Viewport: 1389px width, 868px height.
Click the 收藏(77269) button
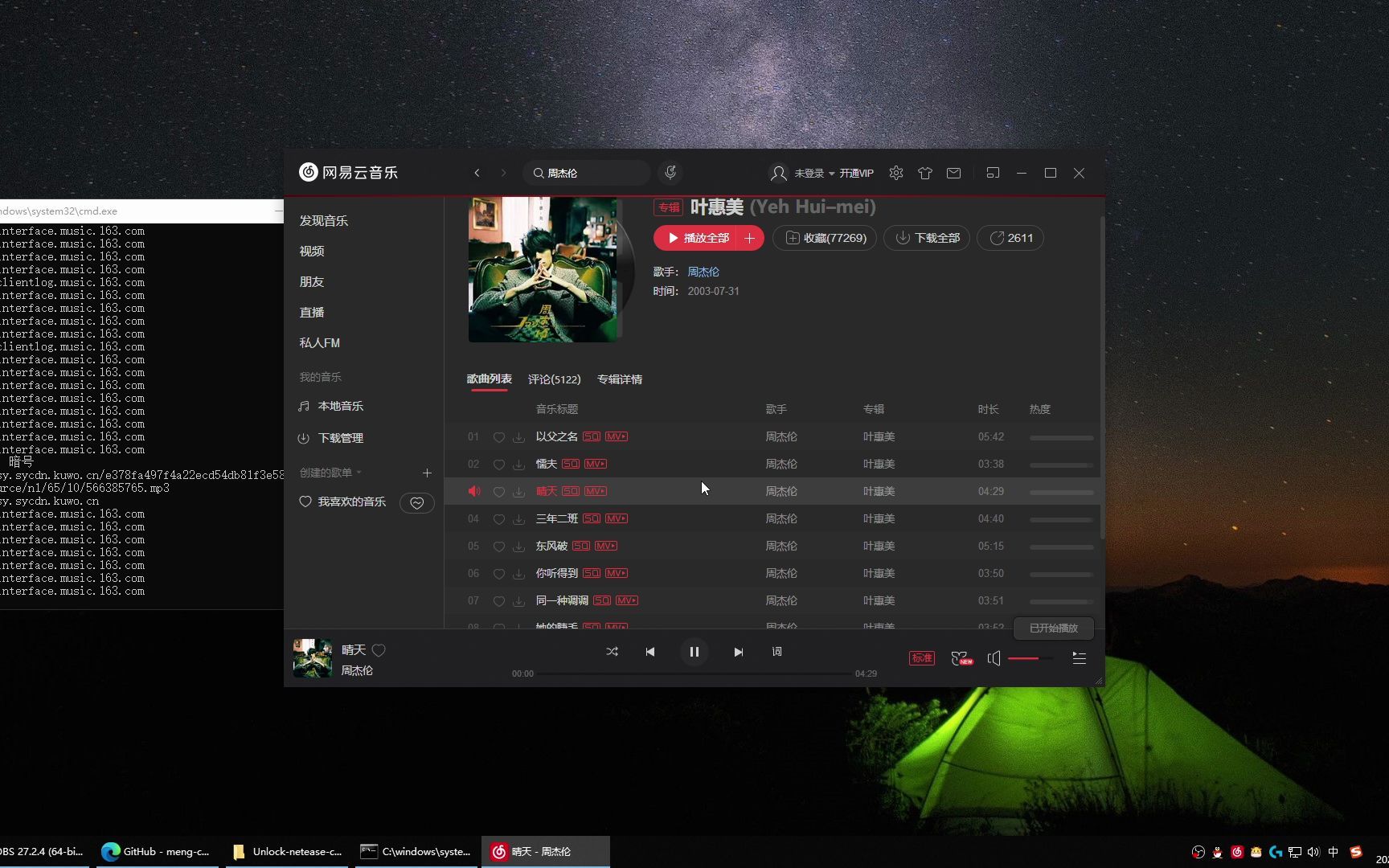coord(826,238)
